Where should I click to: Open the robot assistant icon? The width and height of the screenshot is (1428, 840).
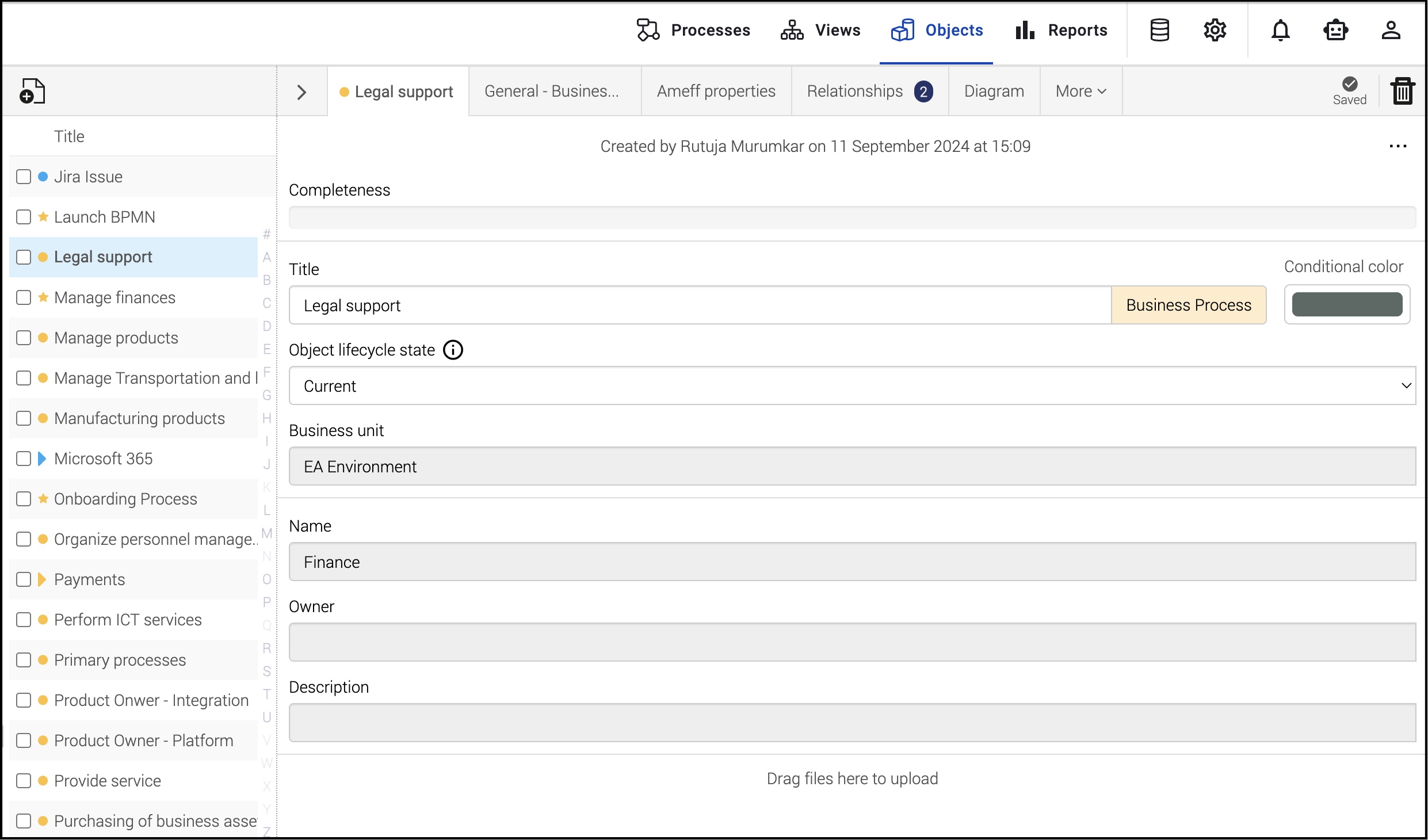tap(1335, 30)
